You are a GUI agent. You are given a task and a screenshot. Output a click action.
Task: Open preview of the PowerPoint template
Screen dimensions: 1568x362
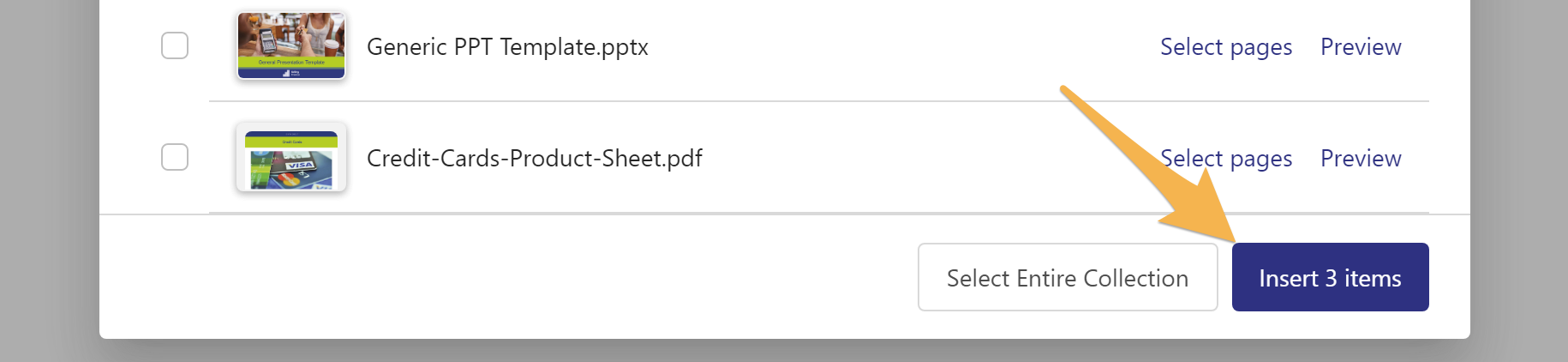tap(1360, 47)
